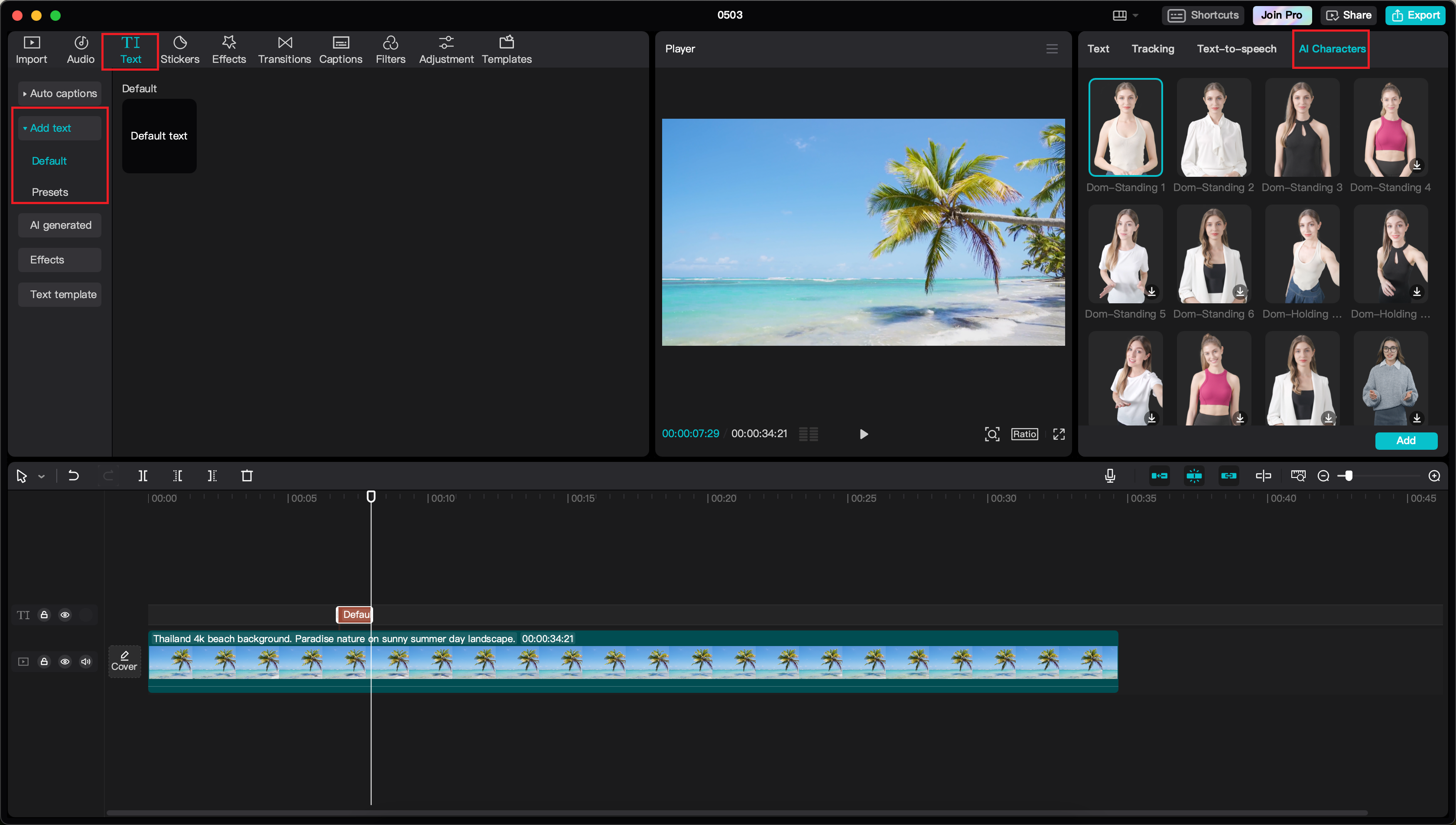Click the delete clip trash icon
Screen dimensions: 1456x825
[x=247, y=476]
